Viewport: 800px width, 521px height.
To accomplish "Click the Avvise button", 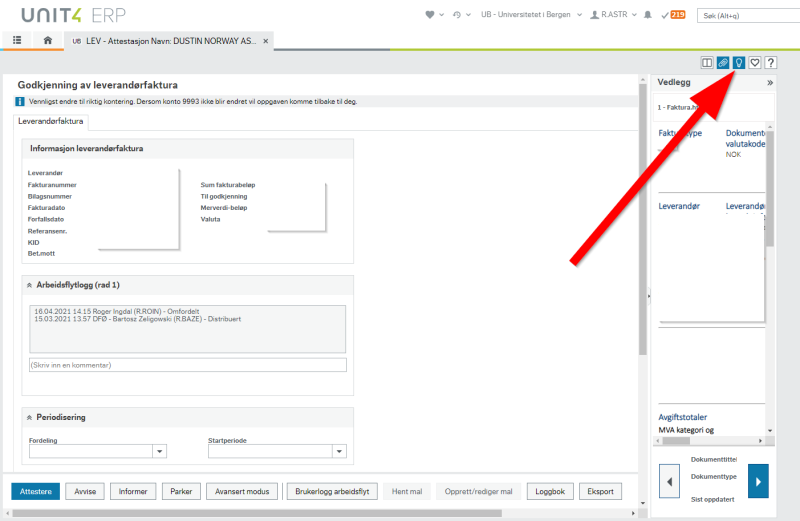I will (x=85, y=491).
